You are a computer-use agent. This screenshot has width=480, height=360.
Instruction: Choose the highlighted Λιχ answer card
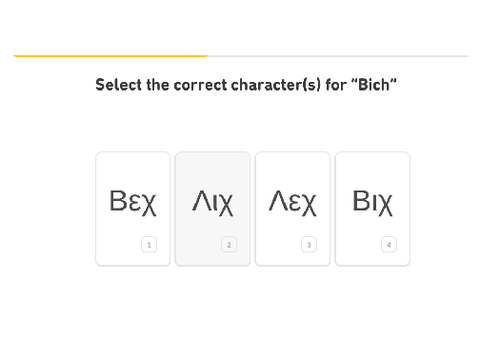coord(213,209)
